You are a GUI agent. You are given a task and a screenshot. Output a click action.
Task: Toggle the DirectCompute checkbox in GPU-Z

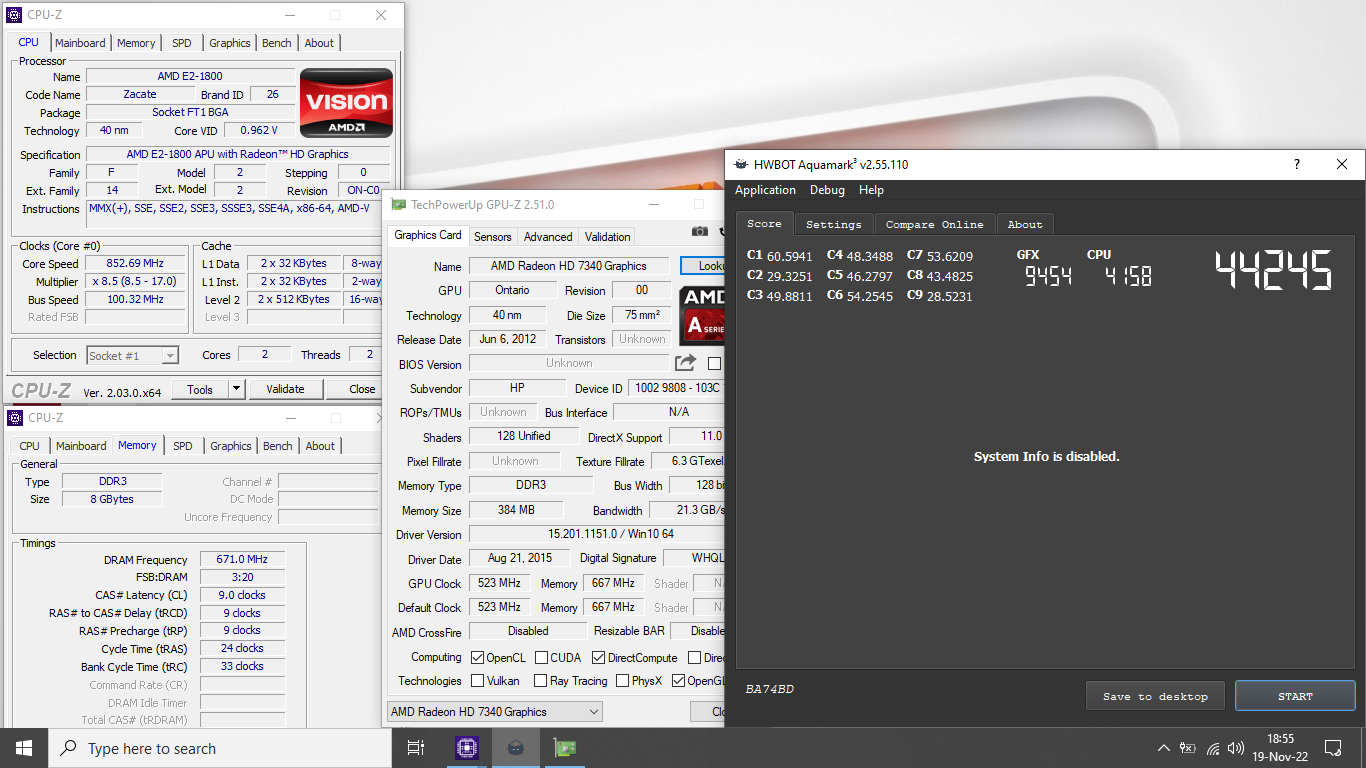click(598, 658)
